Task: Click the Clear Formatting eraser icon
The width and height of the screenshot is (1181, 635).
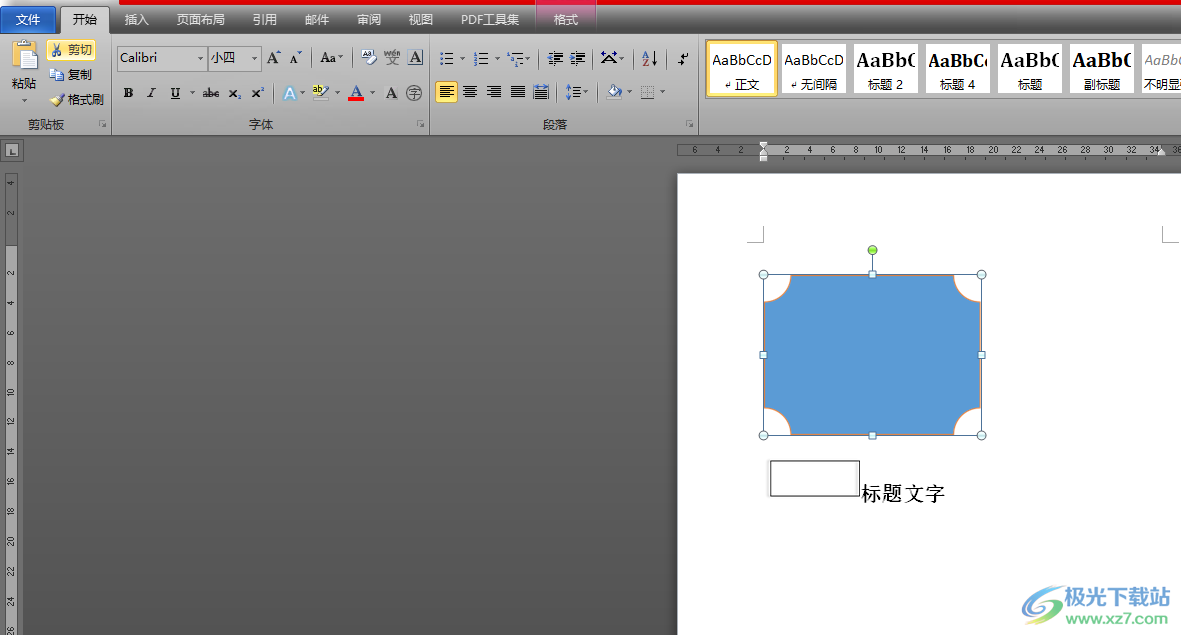Action: [x=368, y=58]
